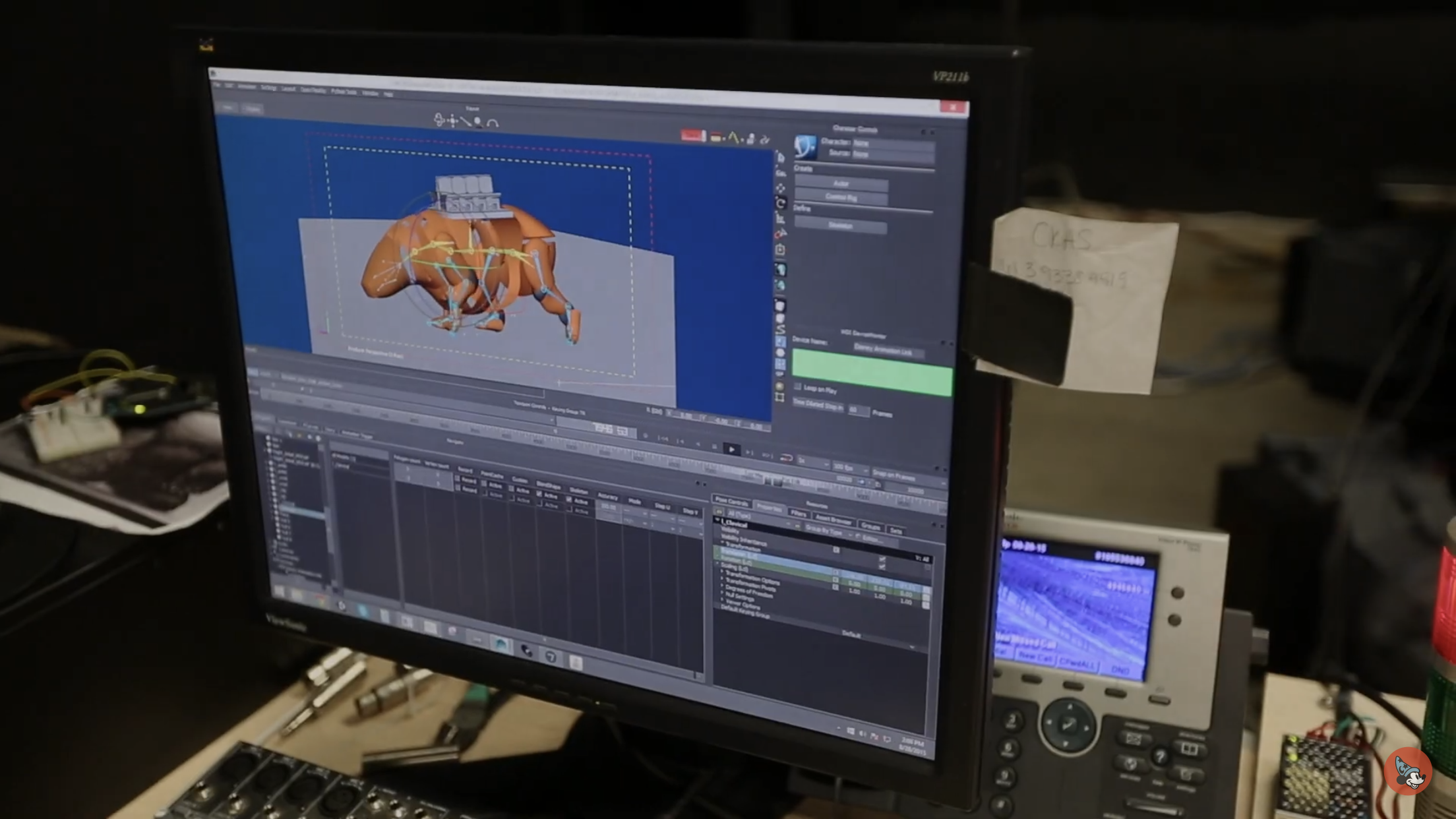This screenshot has height=819, width=1456.
Task: Click the blue Character Controls logo icon
Action: (805, 146)
